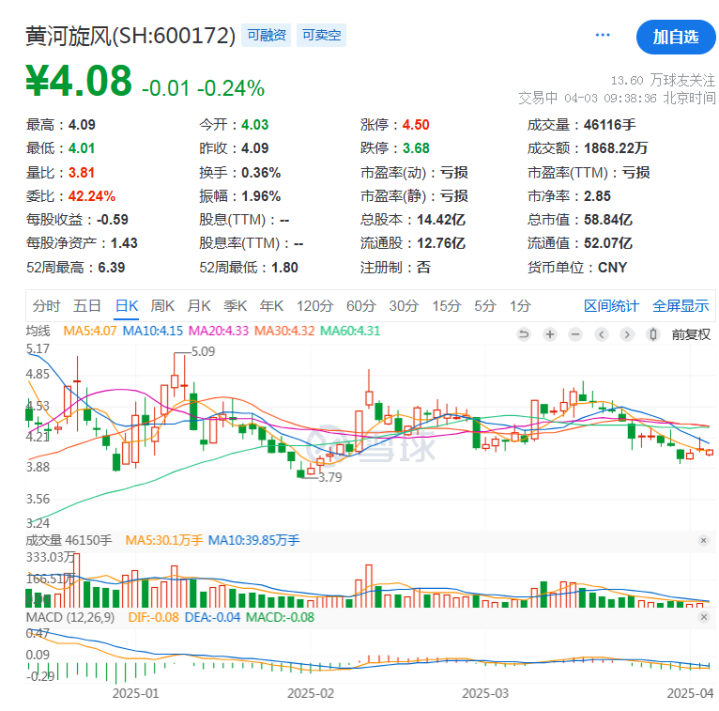Viewport: 719px width, 711px height.
Task: Click the MA30:4.32 moving average label
Action: click(284, 331)
